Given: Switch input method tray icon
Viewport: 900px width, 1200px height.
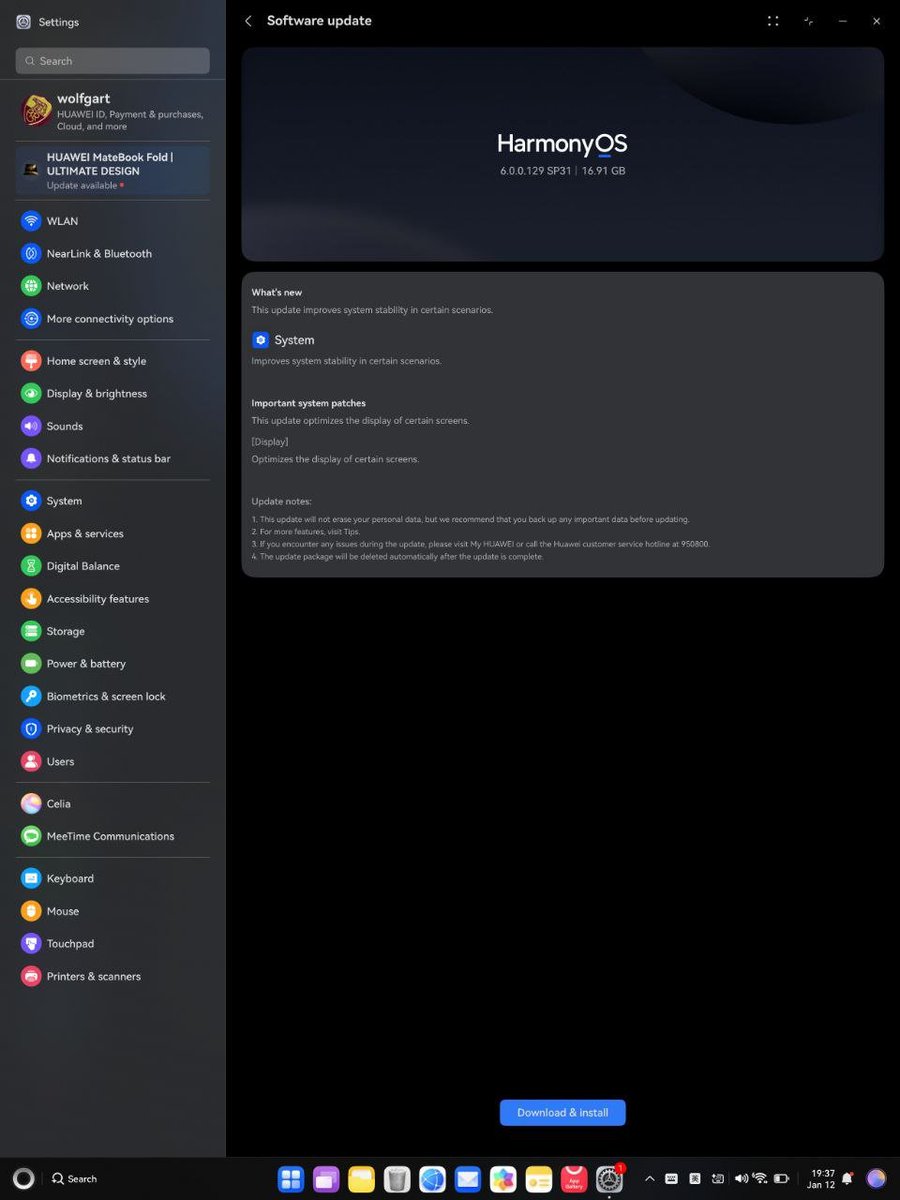Looking at the screenshot, I should pos(695,1179).
